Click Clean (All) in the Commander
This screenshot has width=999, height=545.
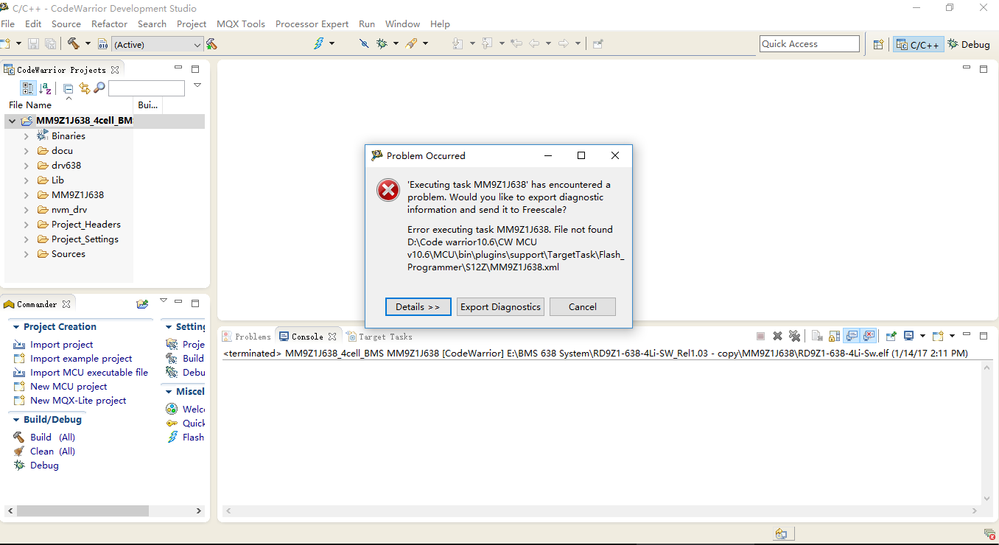pyautogui.click(x=52, y=451)
